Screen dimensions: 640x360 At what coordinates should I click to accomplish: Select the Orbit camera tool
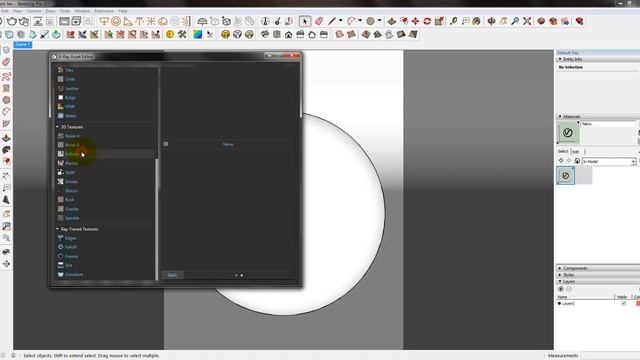(491, 21)
